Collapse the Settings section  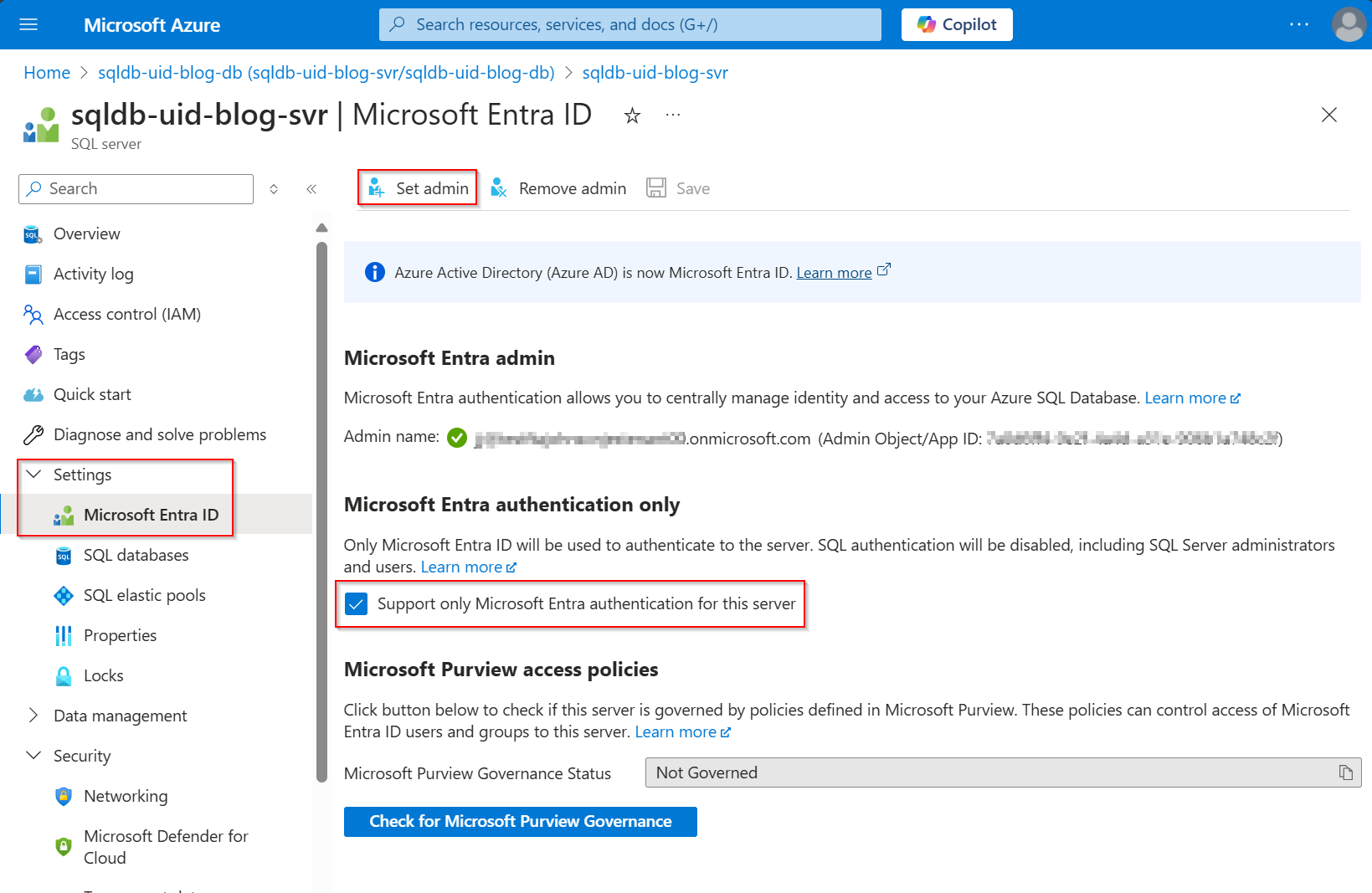[33, 474]
